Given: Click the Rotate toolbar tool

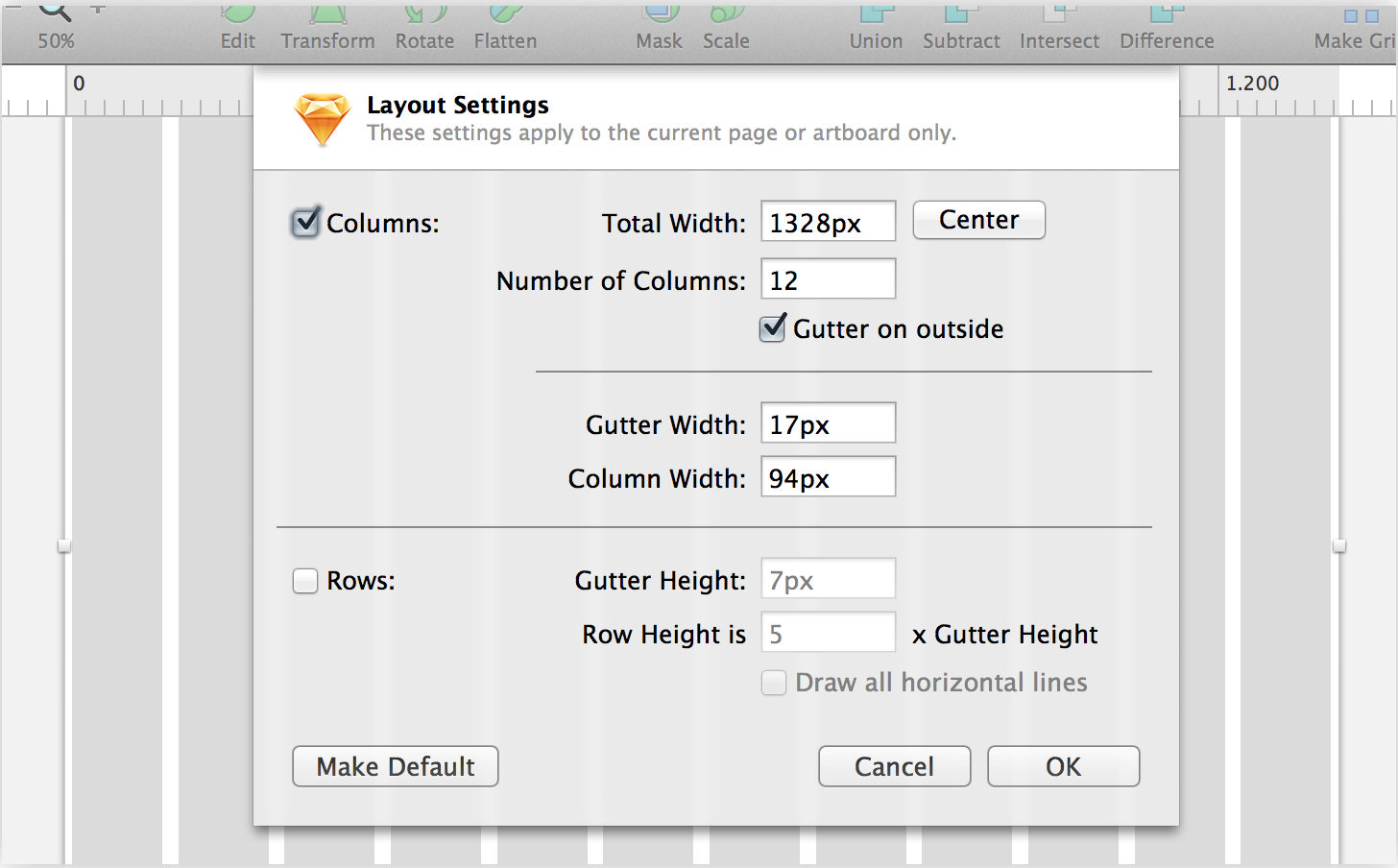Looking at the screenshot, I should pyautogui.click(x=424, y=27).
